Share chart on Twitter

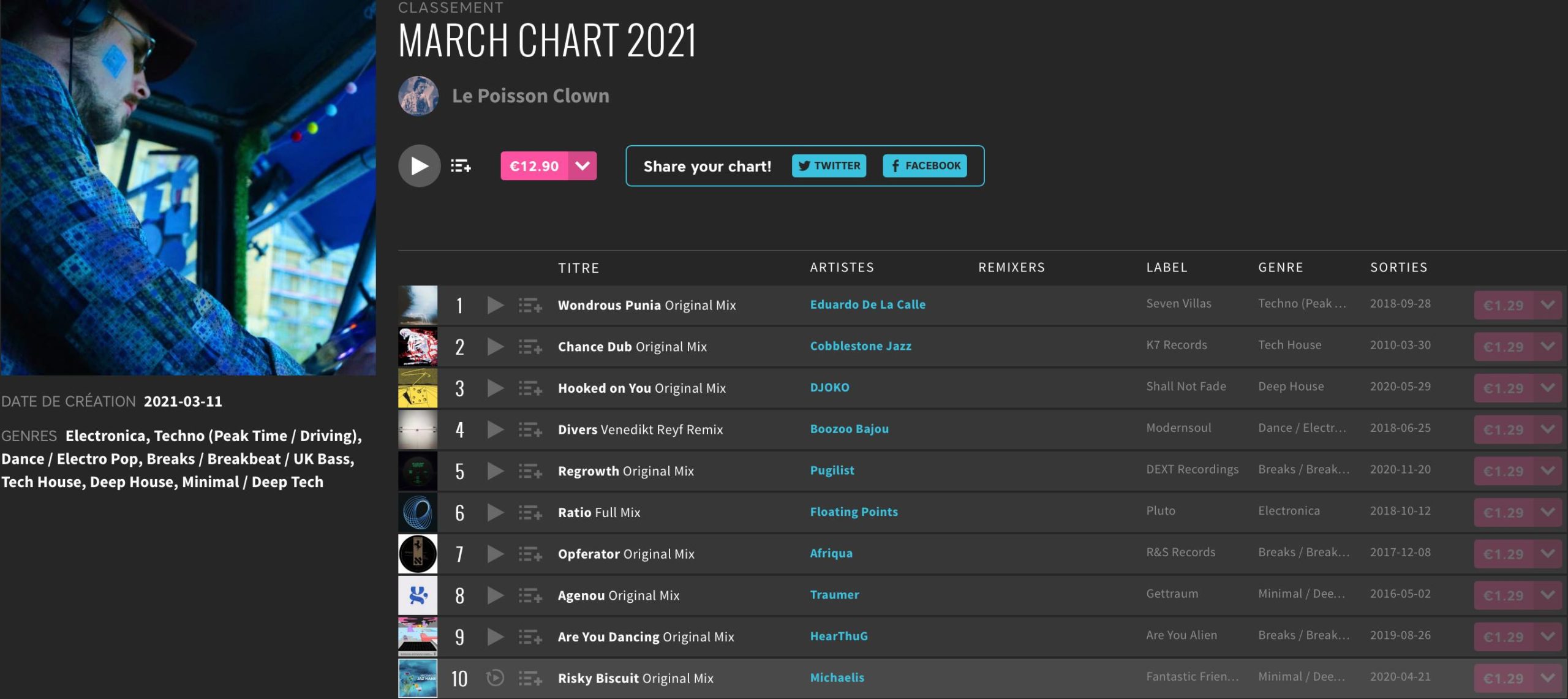click(829, 165)
